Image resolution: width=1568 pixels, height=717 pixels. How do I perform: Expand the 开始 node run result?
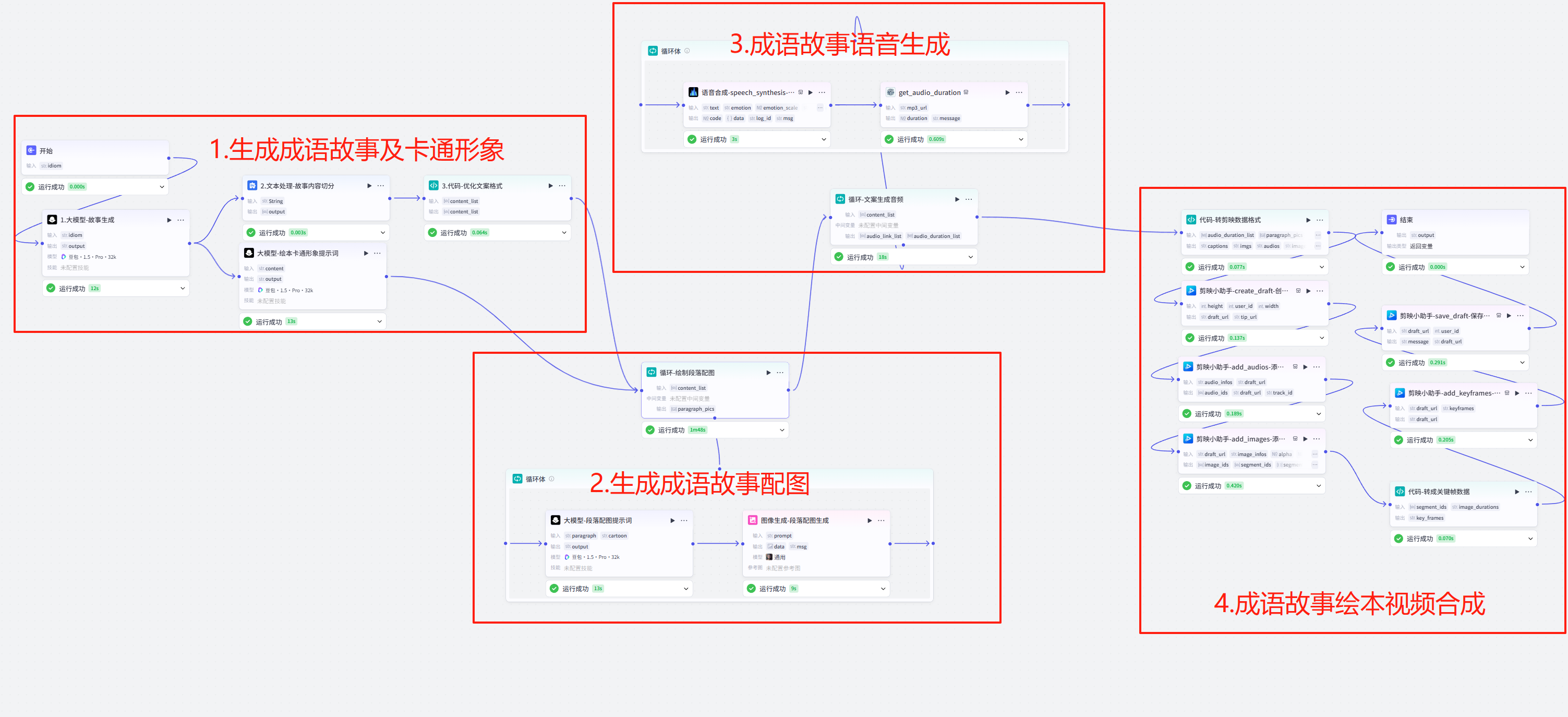tap(162, 187)
